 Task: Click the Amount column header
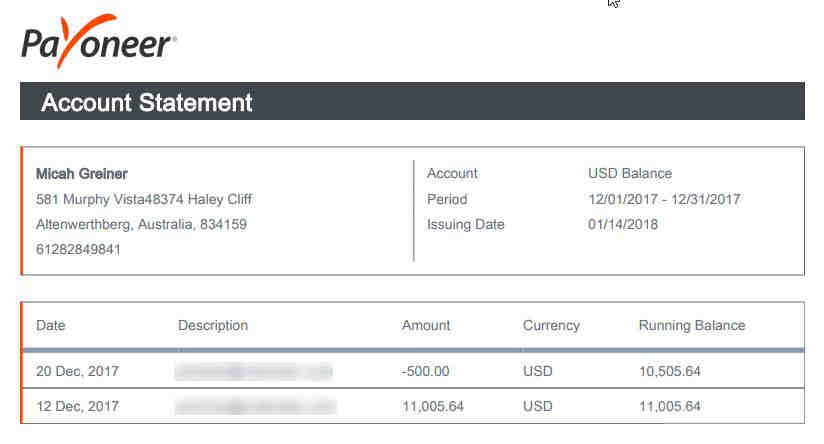point(426,325)
